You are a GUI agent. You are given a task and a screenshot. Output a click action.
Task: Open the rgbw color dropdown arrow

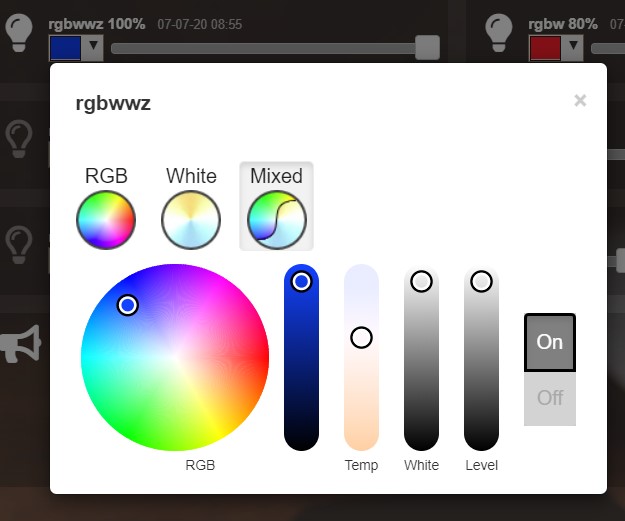pos(573,47)
